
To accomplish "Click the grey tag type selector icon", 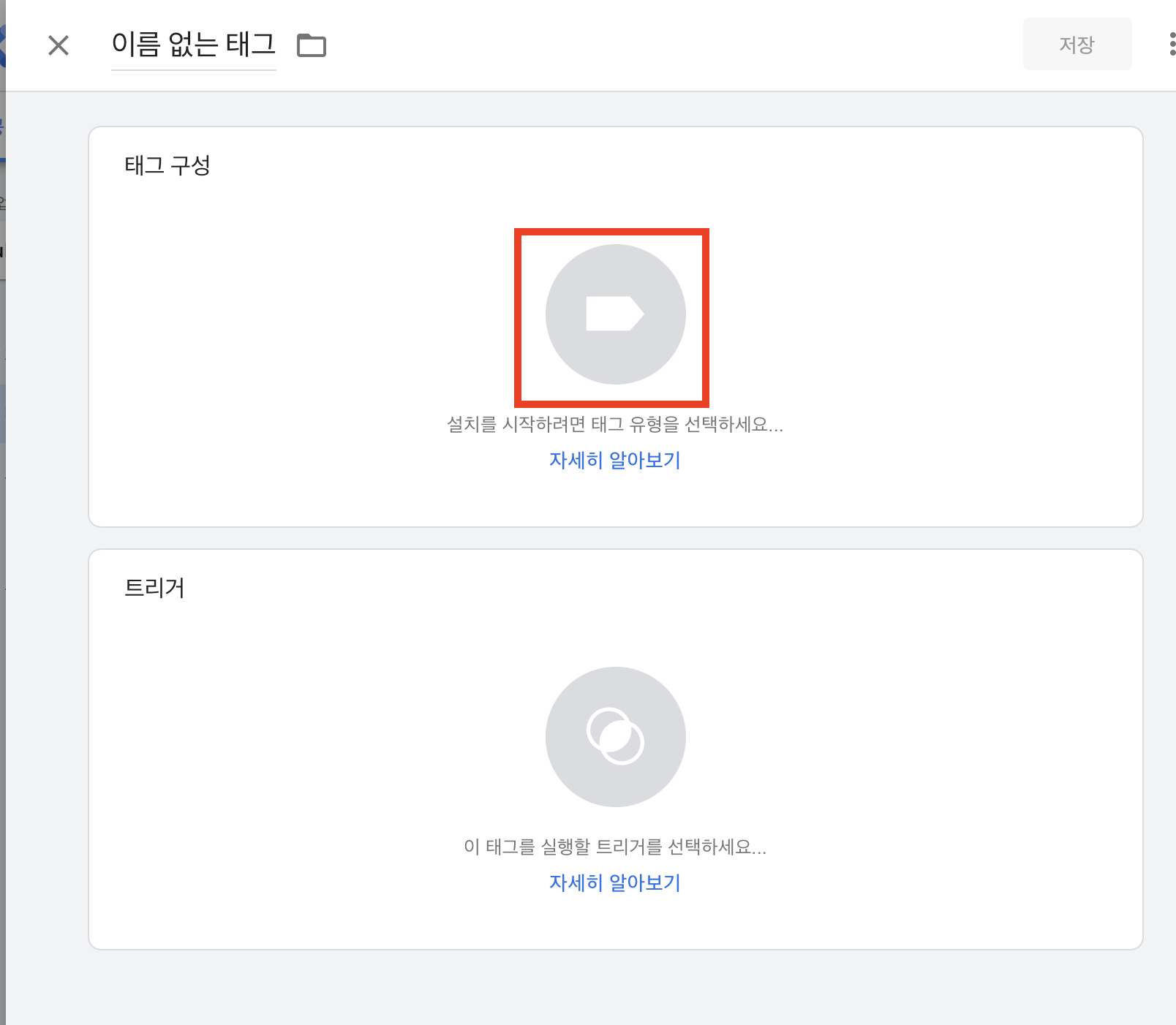I will (614, 314).
